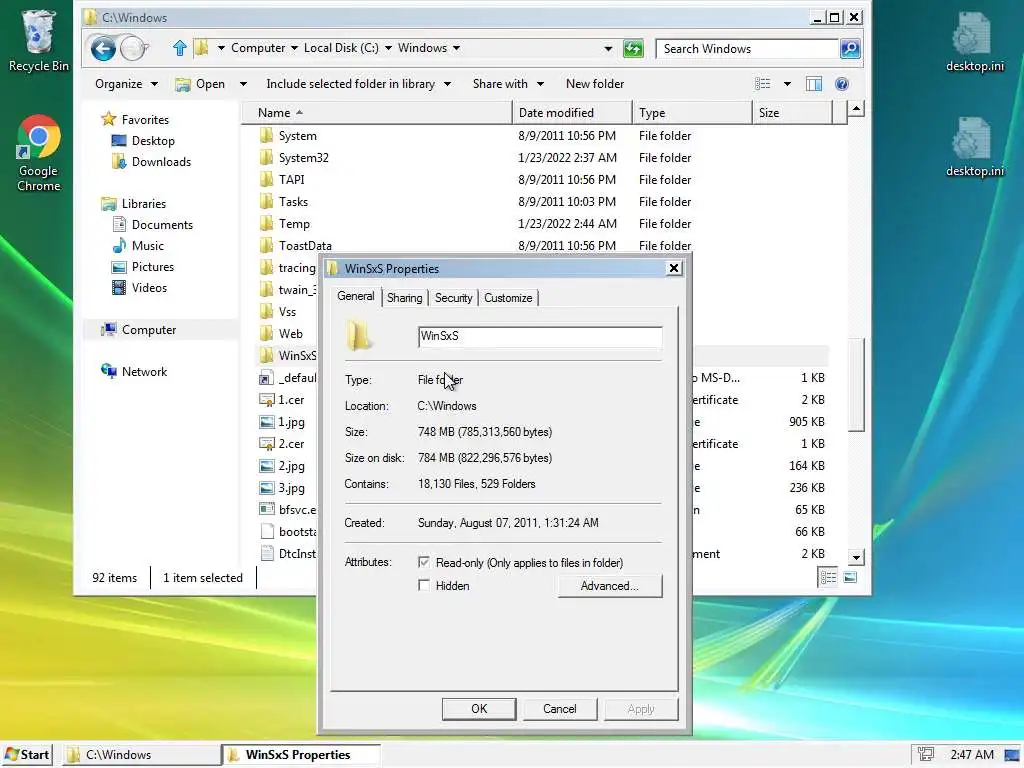The height and width of the screenshot is (768, 1024).
Task: Open the Start menu
Action: pos(27,754)
